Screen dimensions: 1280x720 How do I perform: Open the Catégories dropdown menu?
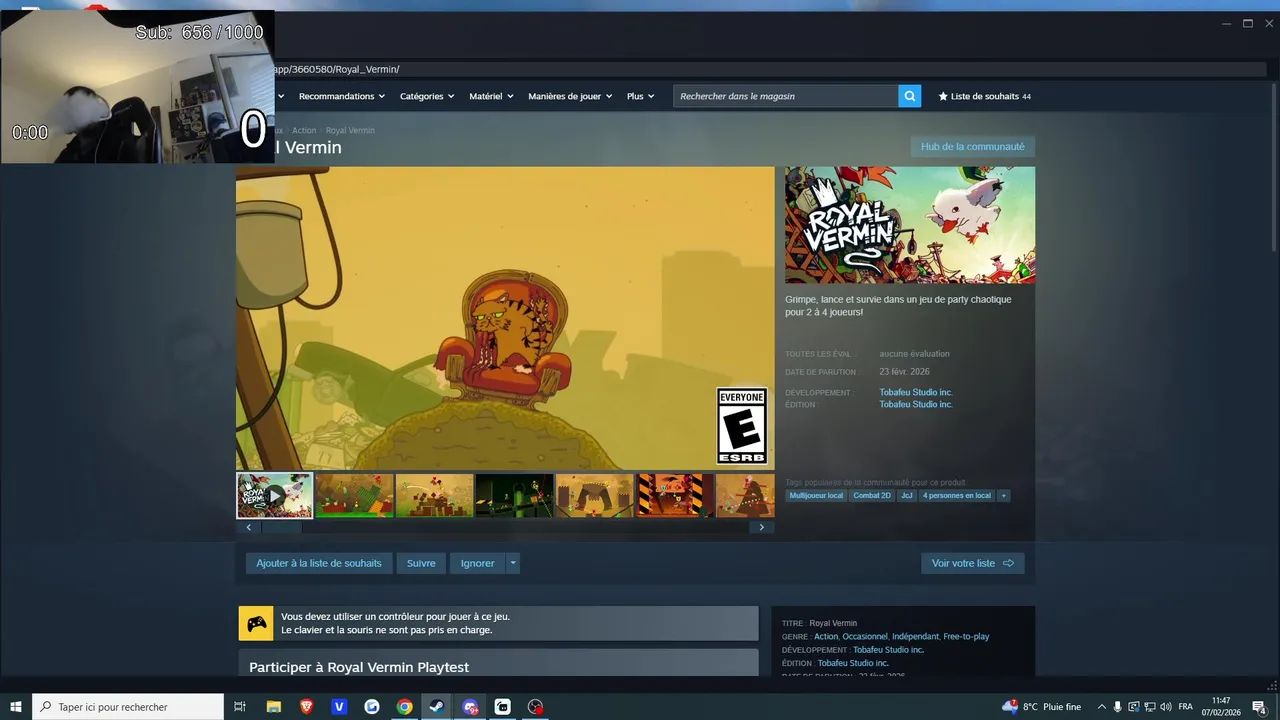(427, 96)
